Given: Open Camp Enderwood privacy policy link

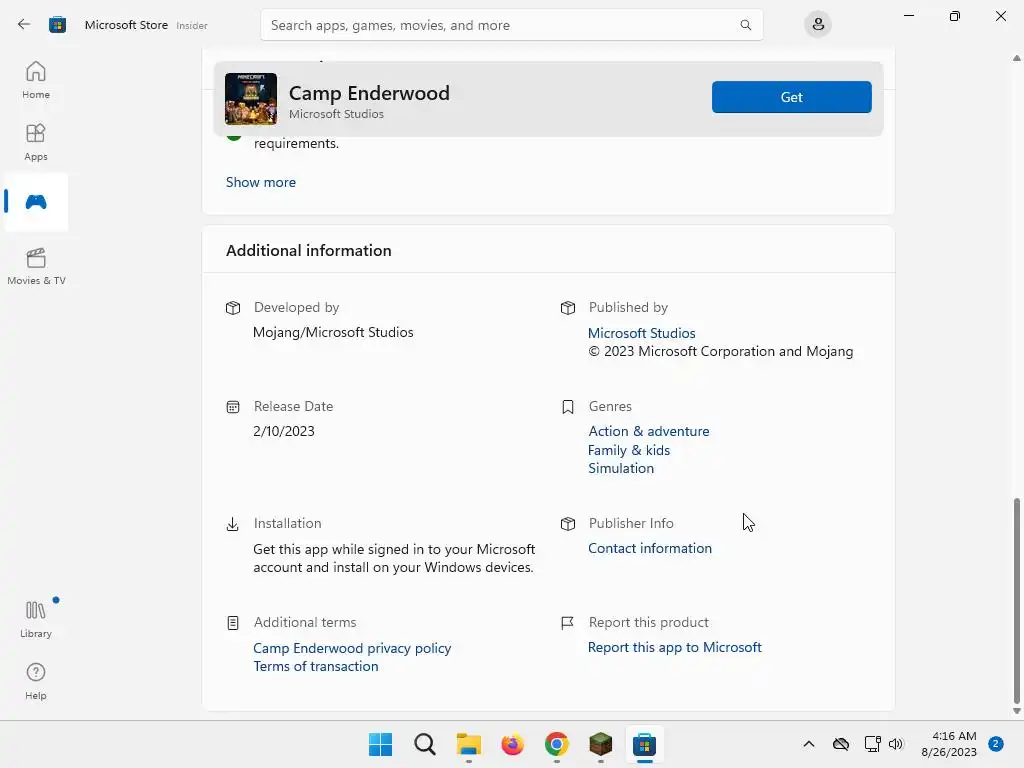Looking at the screenshot, I should coord(352,648).
